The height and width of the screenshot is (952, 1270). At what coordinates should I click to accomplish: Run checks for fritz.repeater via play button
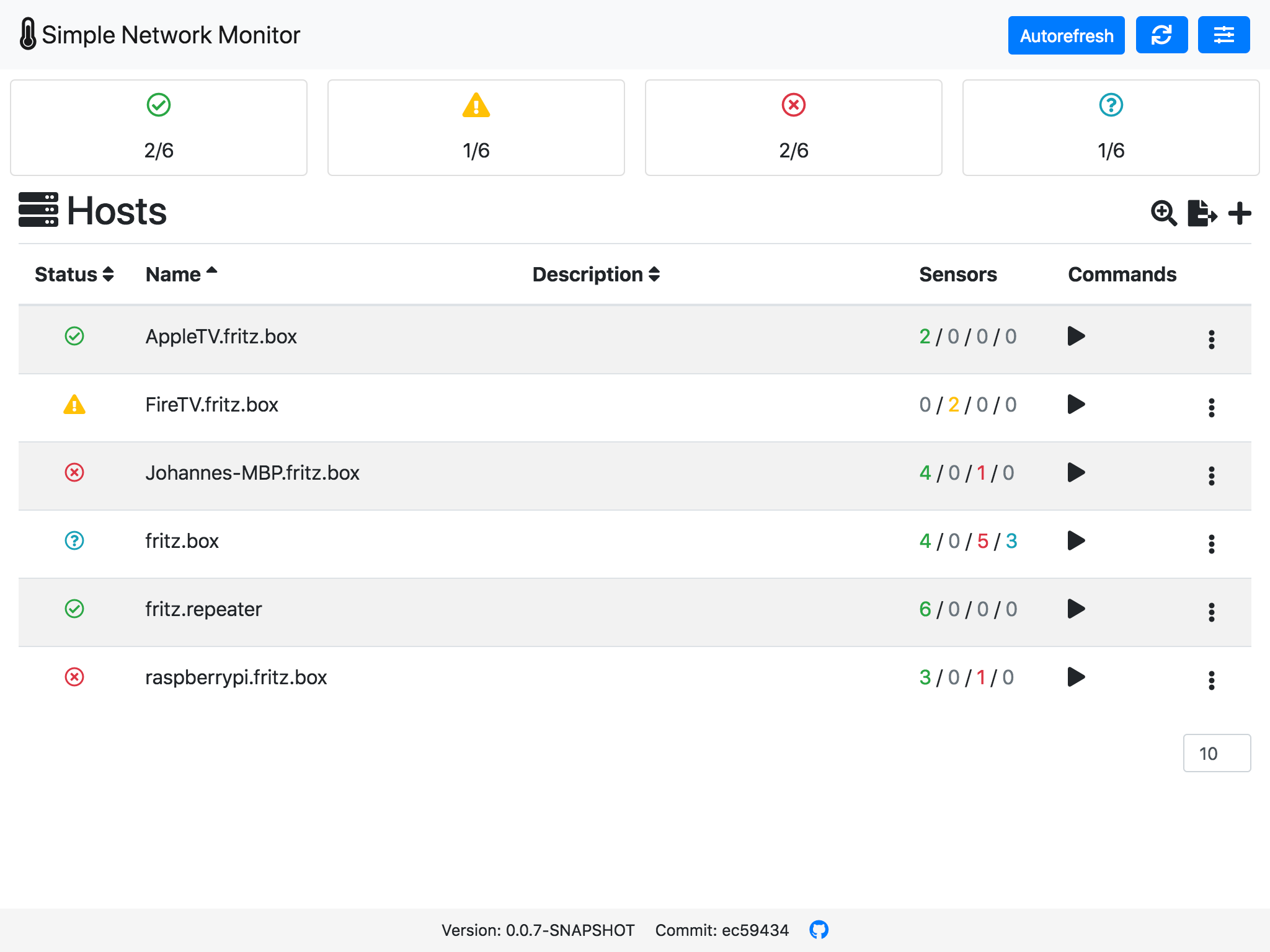pyautogui.click(x=1077, y=609)
